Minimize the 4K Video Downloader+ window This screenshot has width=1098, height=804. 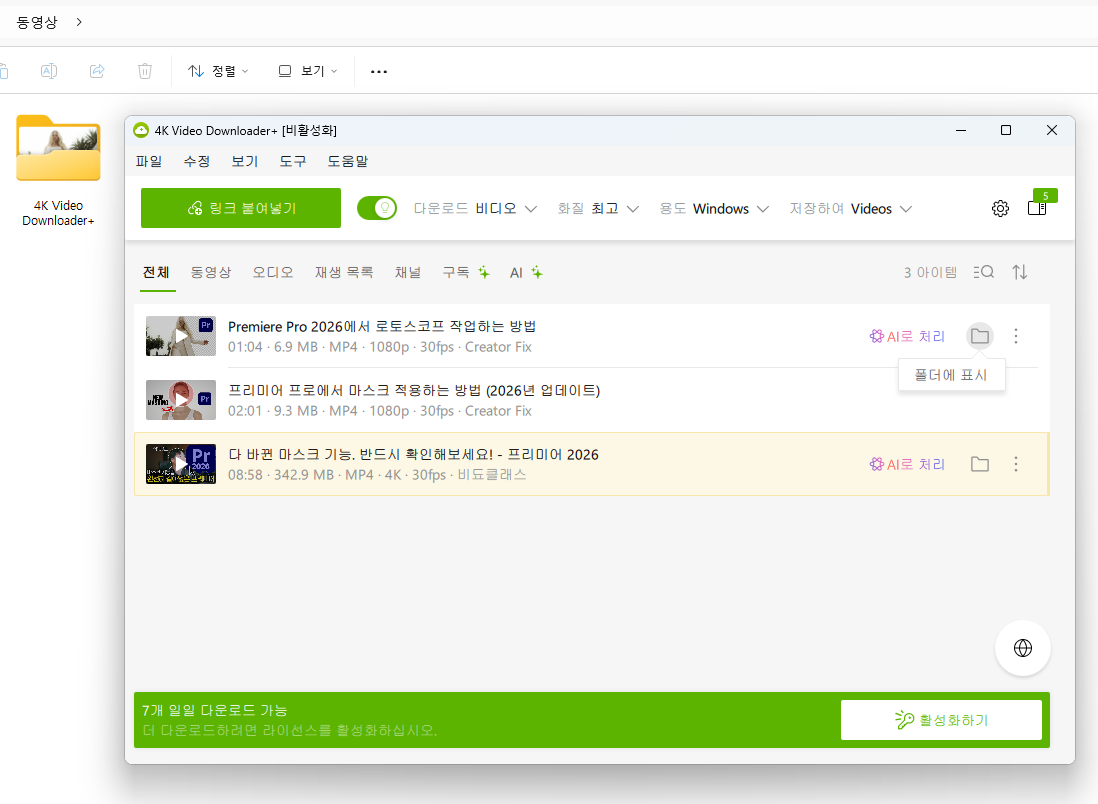(961, 130)
